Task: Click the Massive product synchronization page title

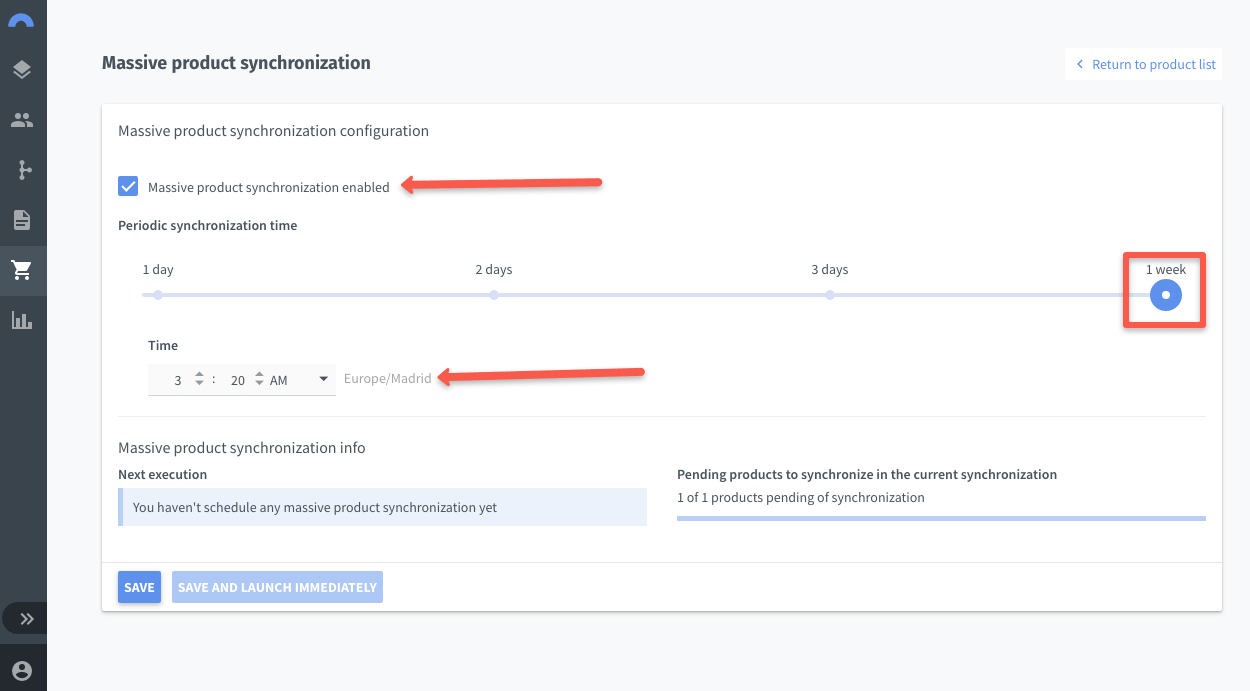Action: tap(236, 63)
